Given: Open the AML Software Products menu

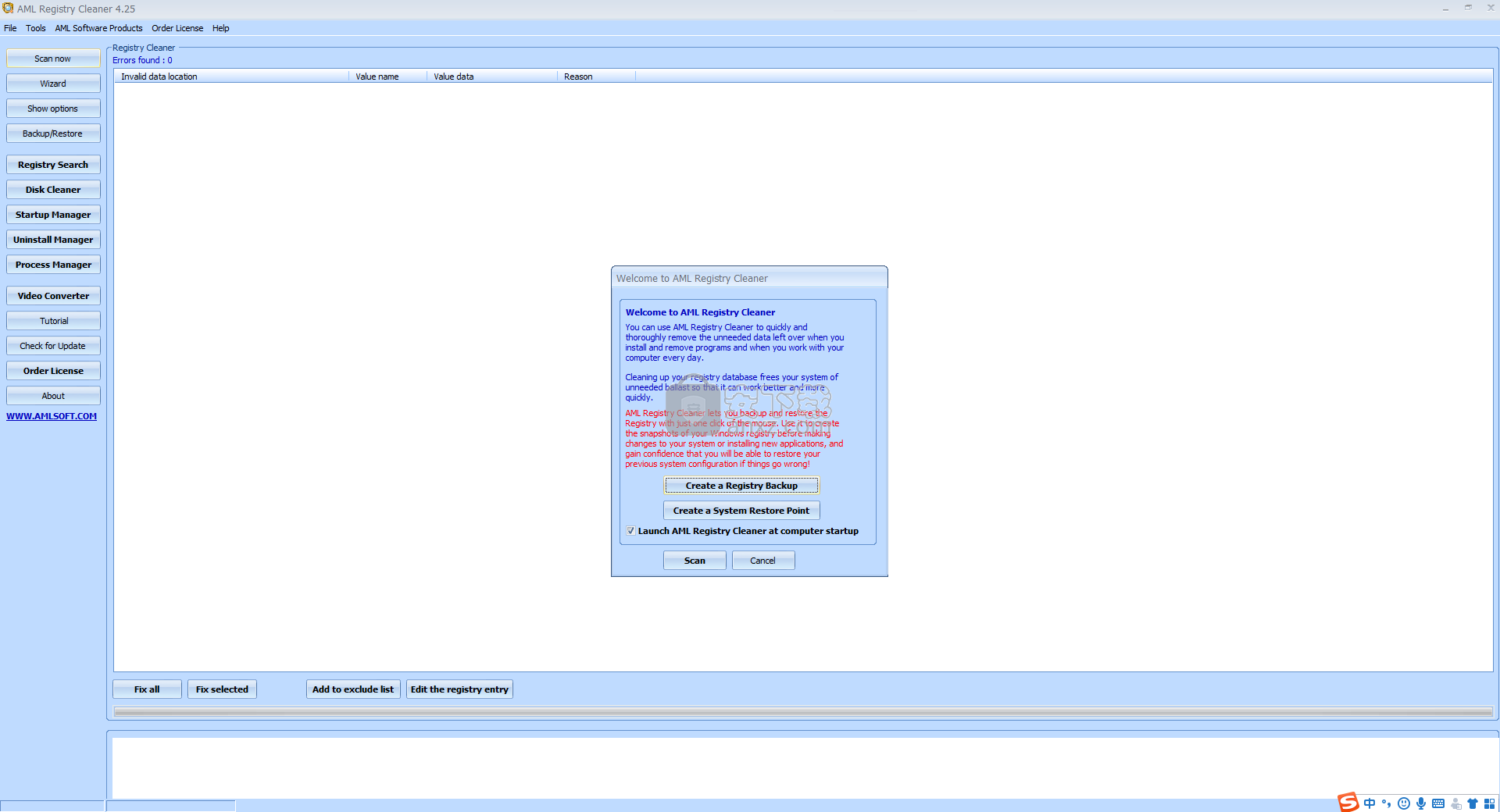Looking at the screenshot, I should [98, 28].
